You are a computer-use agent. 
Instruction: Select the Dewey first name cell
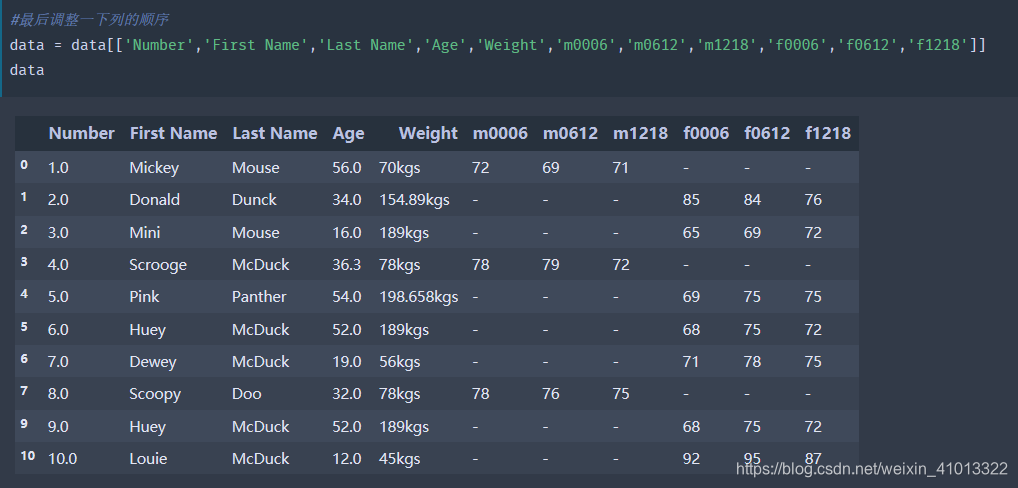click(153, 361)
